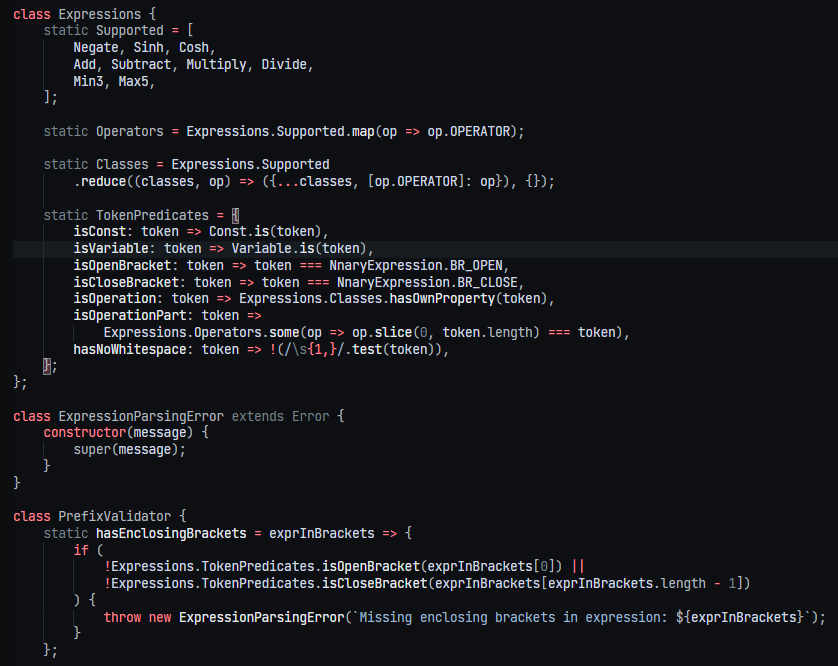Image resolution: width=838 pixels, height=666 pixels.
Task: Click the identifier Supported after the first static
Action: [130, 30]
